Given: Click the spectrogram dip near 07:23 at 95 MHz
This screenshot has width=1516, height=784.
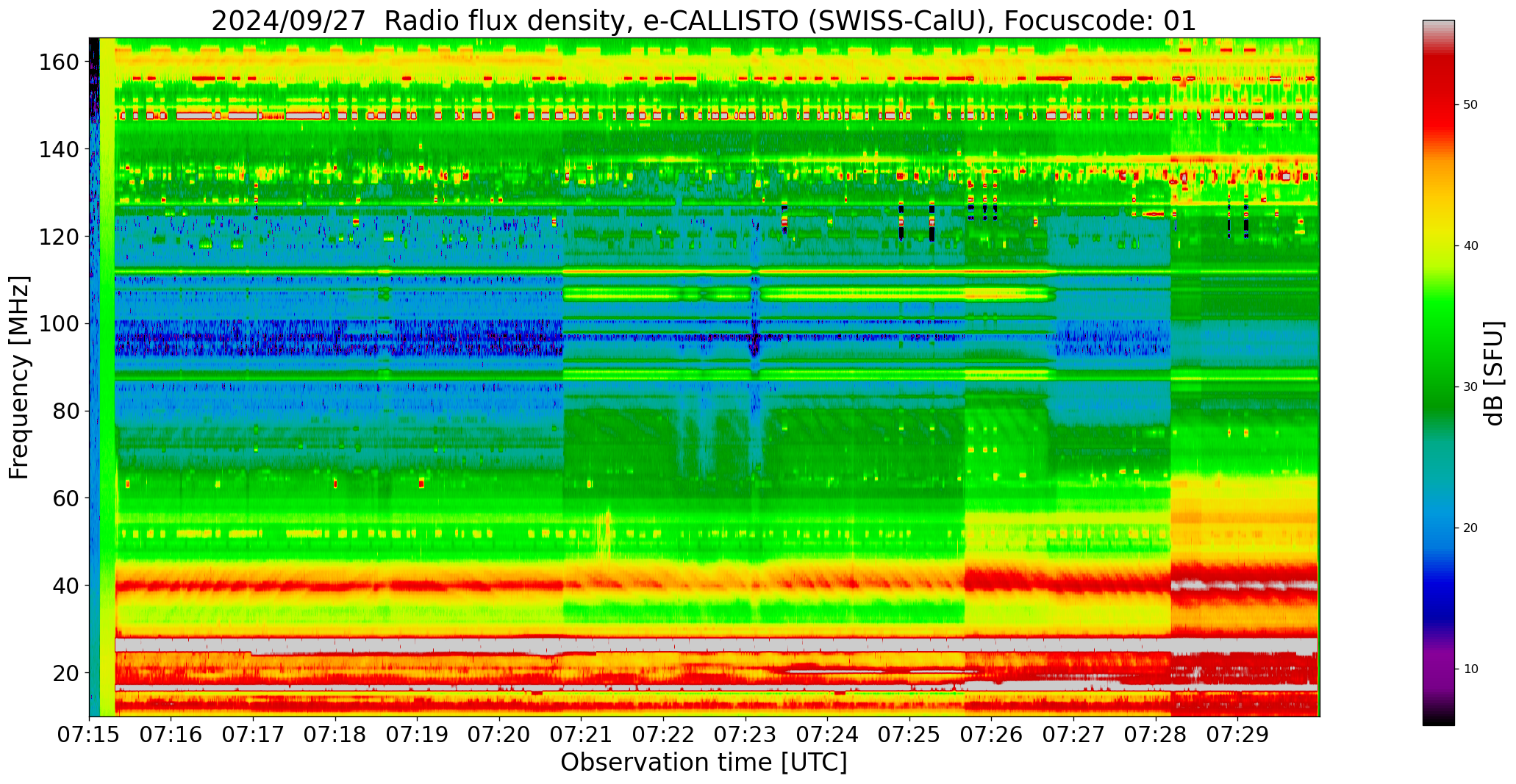Looking at the screenshot, I should pos(754,345).
